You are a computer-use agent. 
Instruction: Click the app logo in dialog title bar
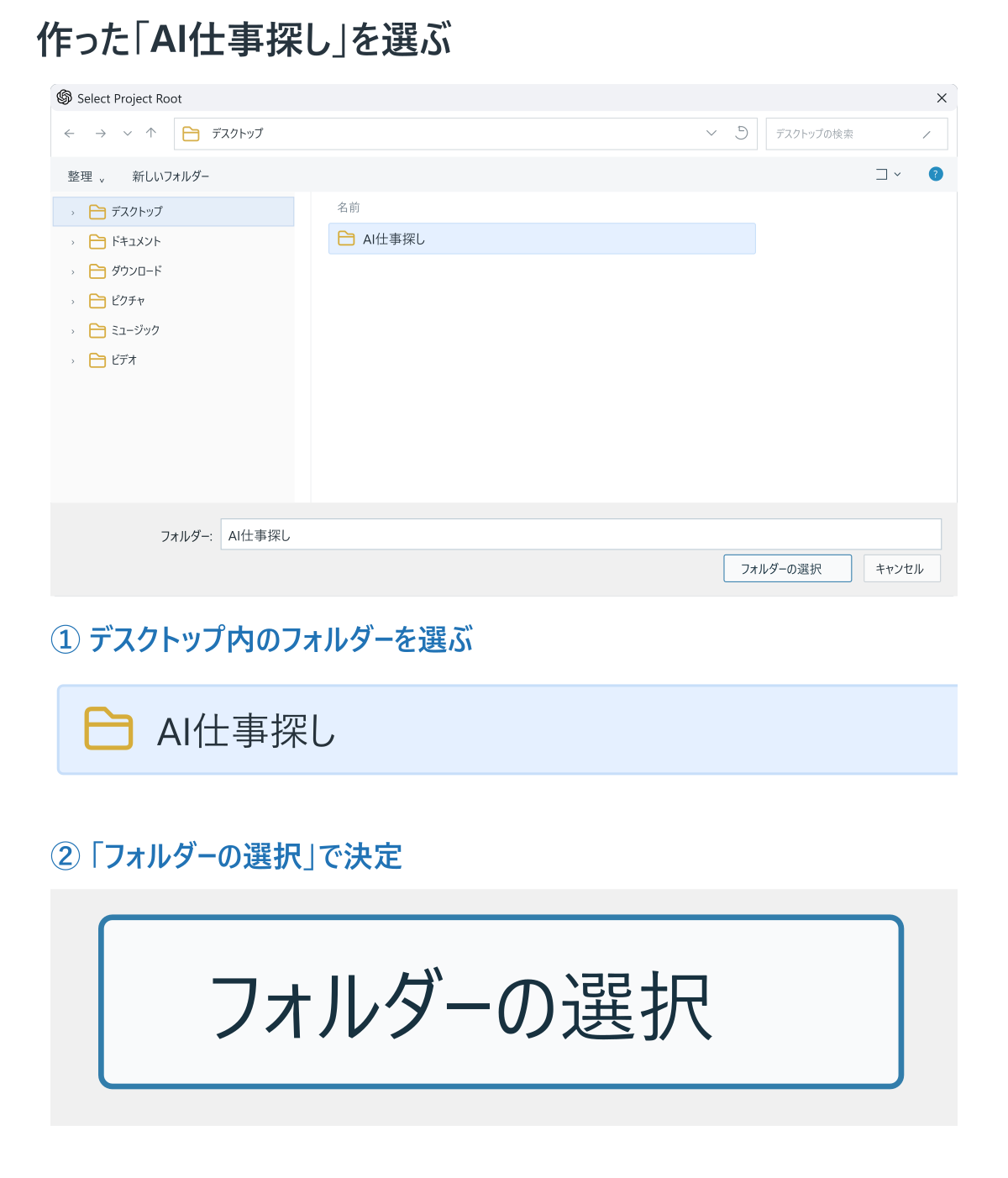[x=64, y=97]
